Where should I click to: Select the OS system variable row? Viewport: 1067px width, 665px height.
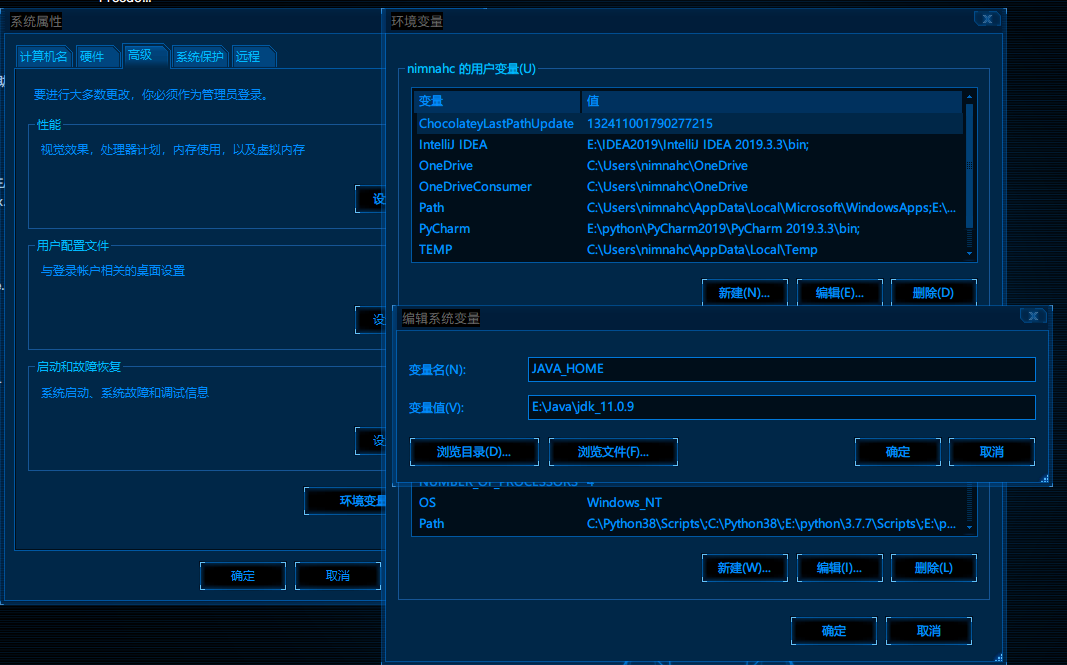click(x=689, y=502)
